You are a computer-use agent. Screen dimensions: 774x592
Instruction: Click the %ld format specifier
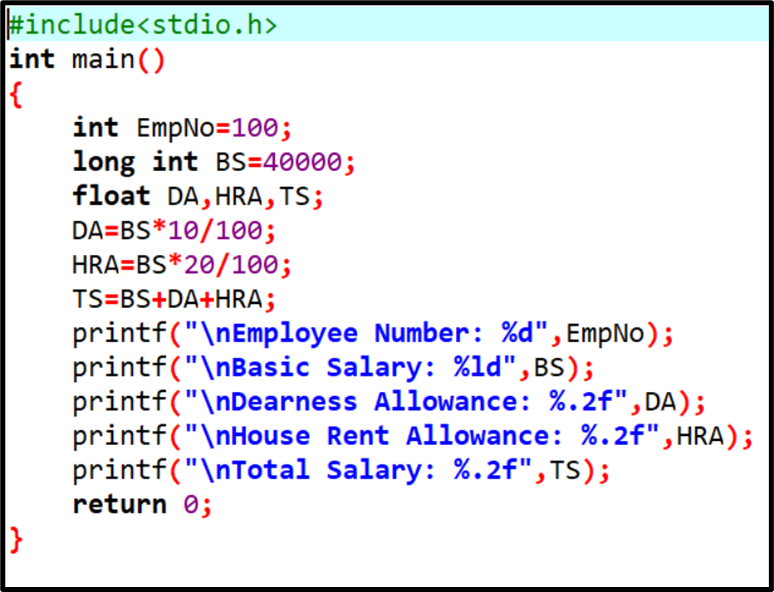[x=478, y=368]
